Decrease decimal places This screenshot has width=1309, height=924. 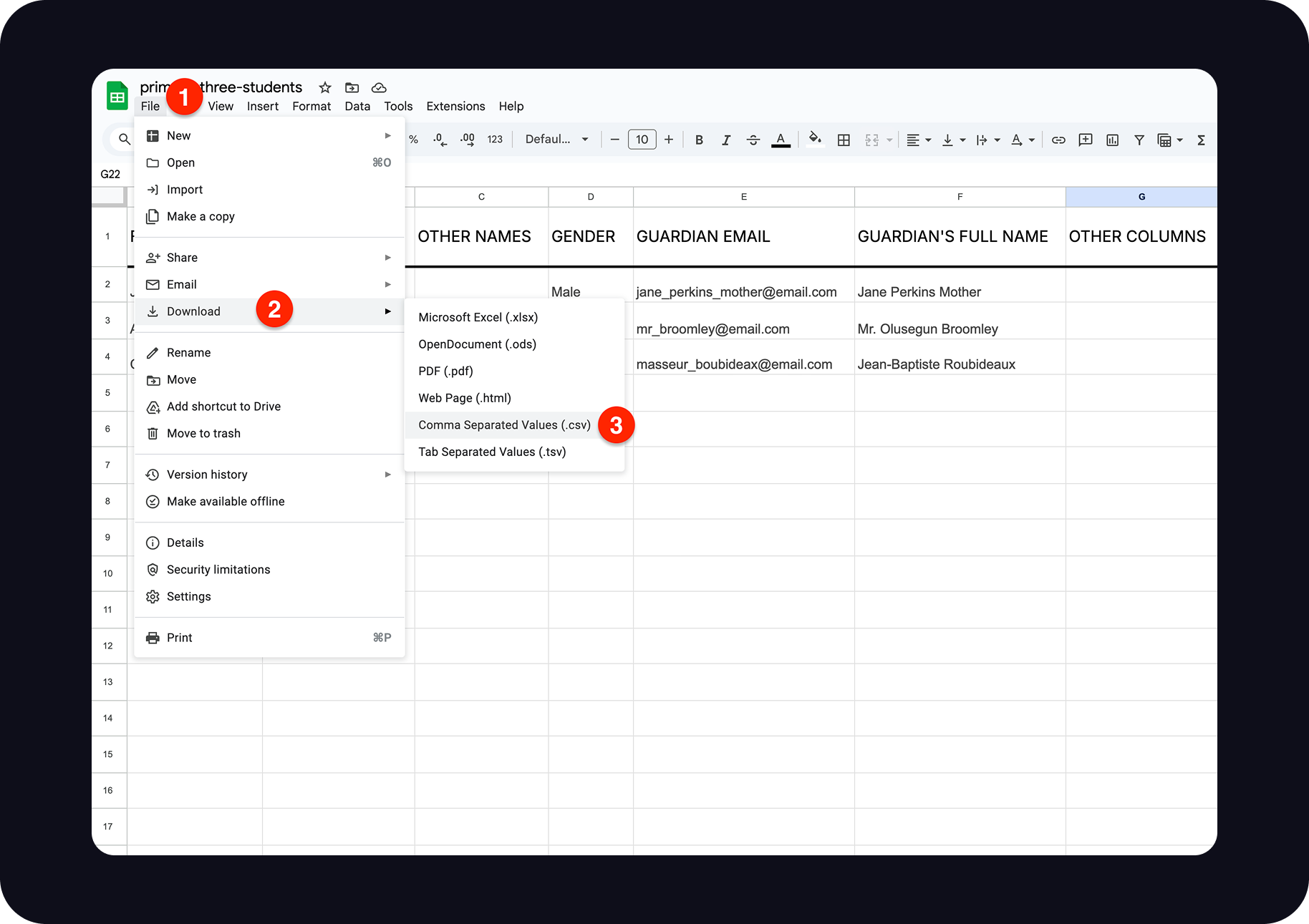[x=440, y=140]
